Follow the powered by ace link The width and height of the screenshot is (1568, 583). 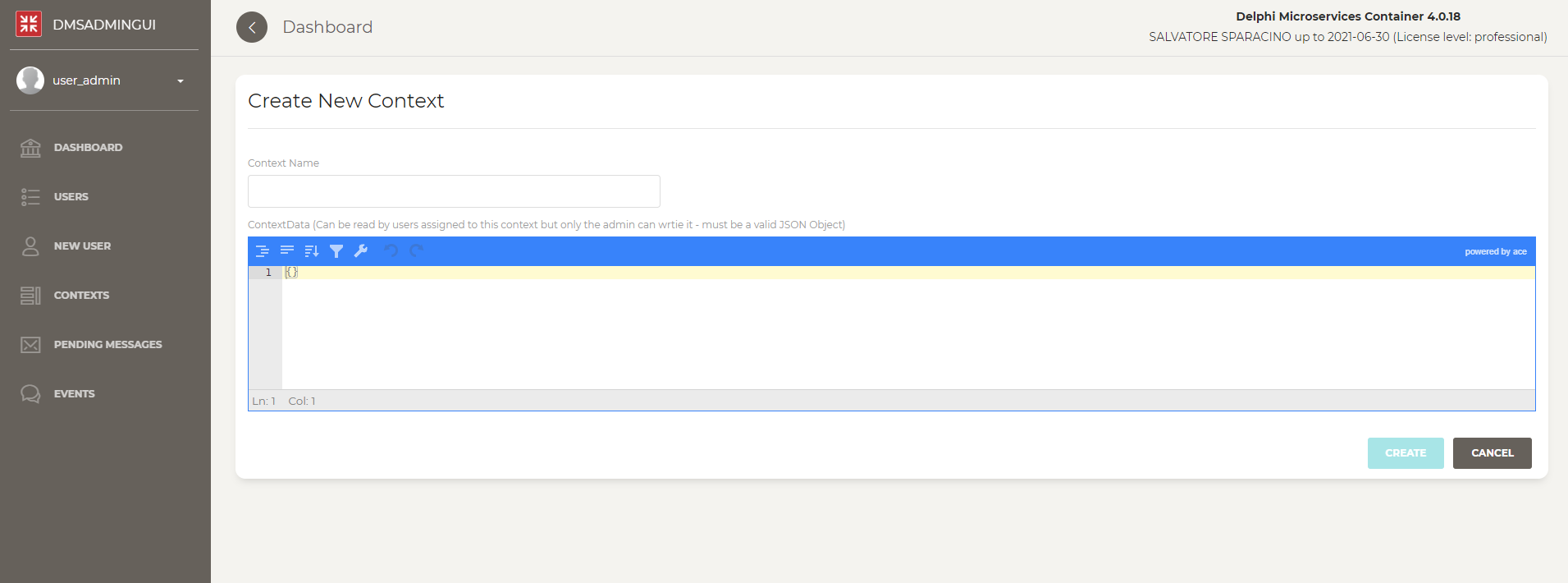tap(1496, 251)
